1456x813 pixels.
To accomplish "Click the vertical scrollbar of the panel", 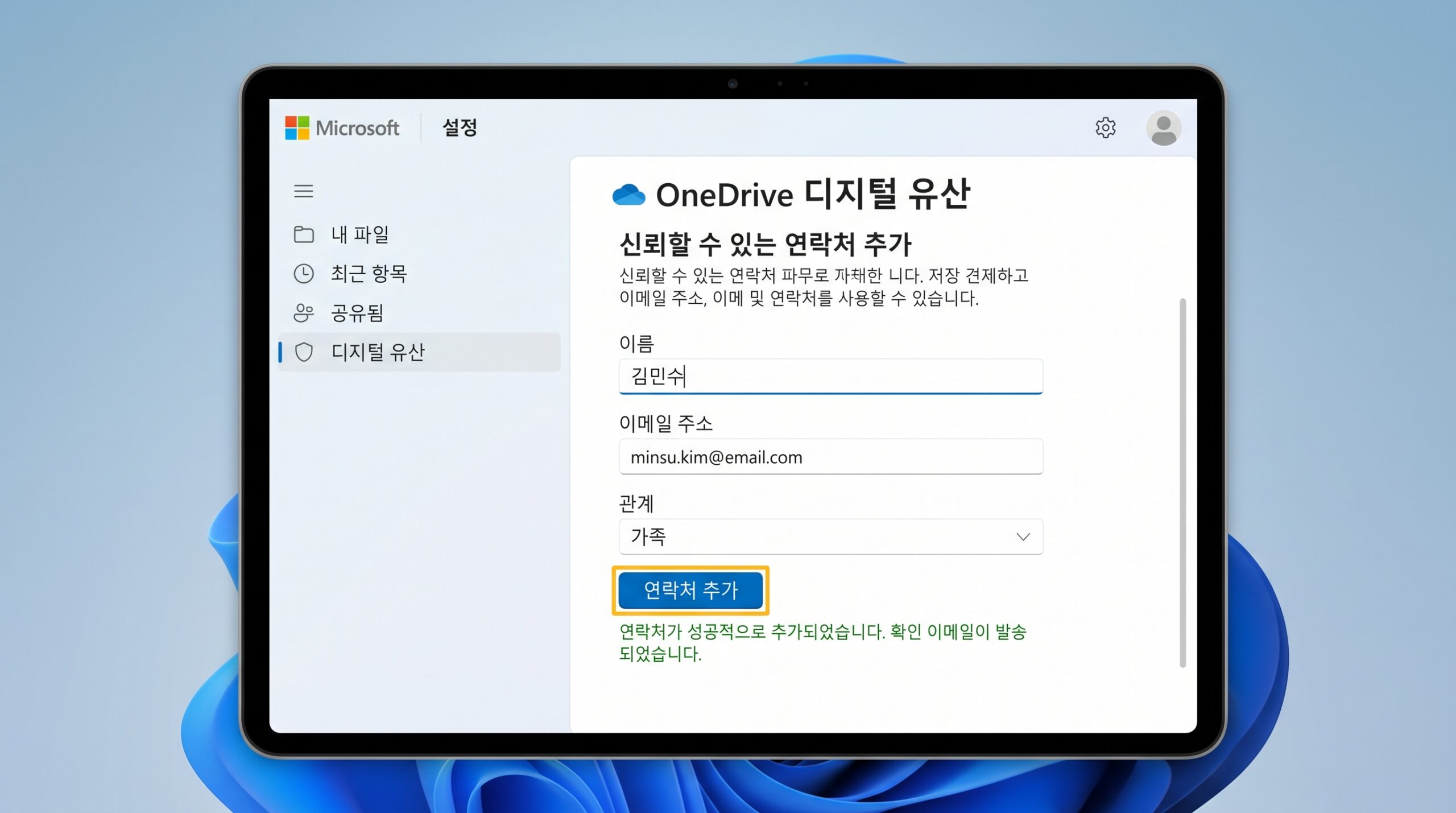I will 1183,482.
